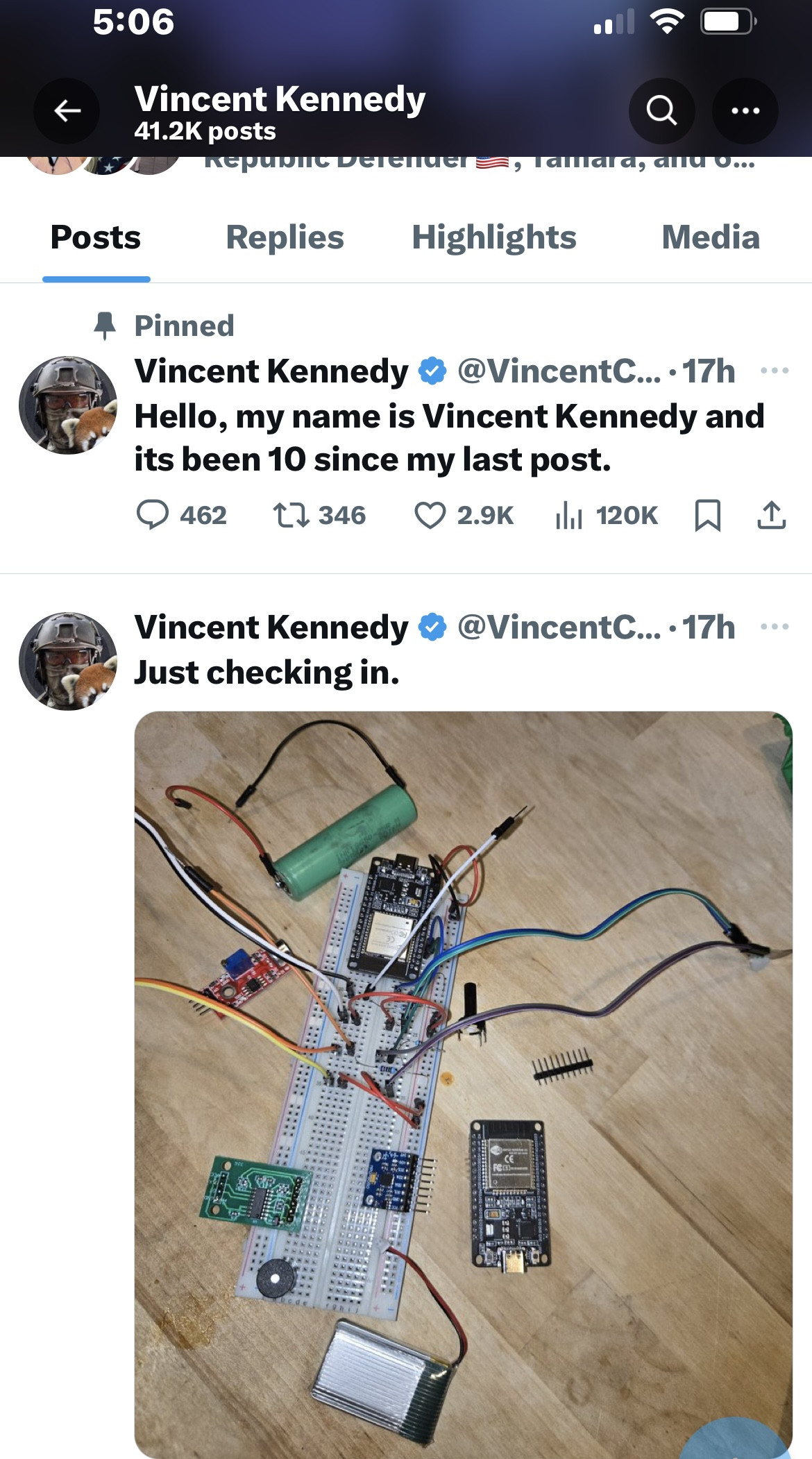This screenshot has width=812, height=1459.
Task: Expand options for 'Just checking in' post
Action: coord(775,627)
